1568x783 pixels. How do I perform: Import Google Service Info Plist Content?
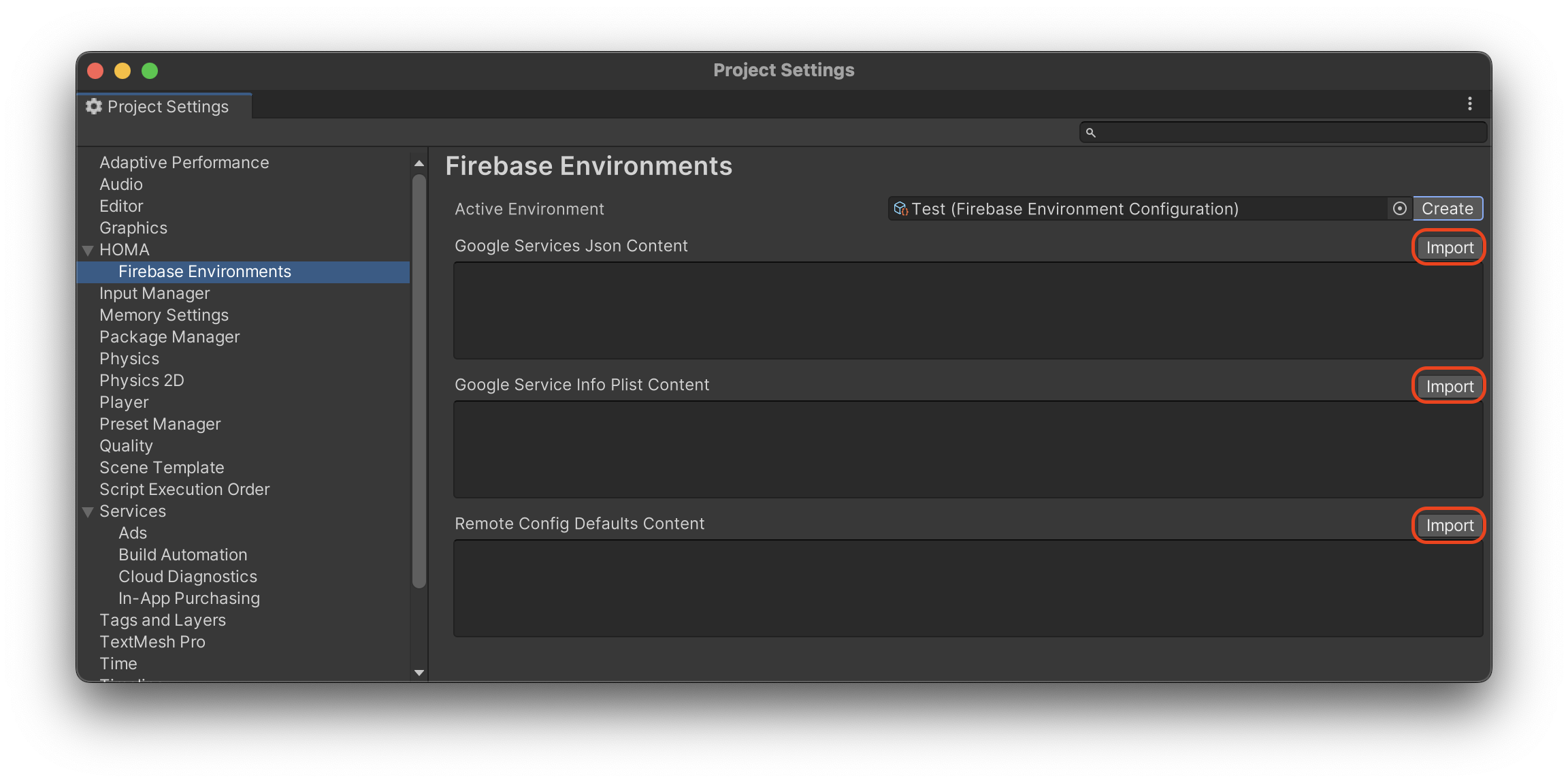point(1450,386)
